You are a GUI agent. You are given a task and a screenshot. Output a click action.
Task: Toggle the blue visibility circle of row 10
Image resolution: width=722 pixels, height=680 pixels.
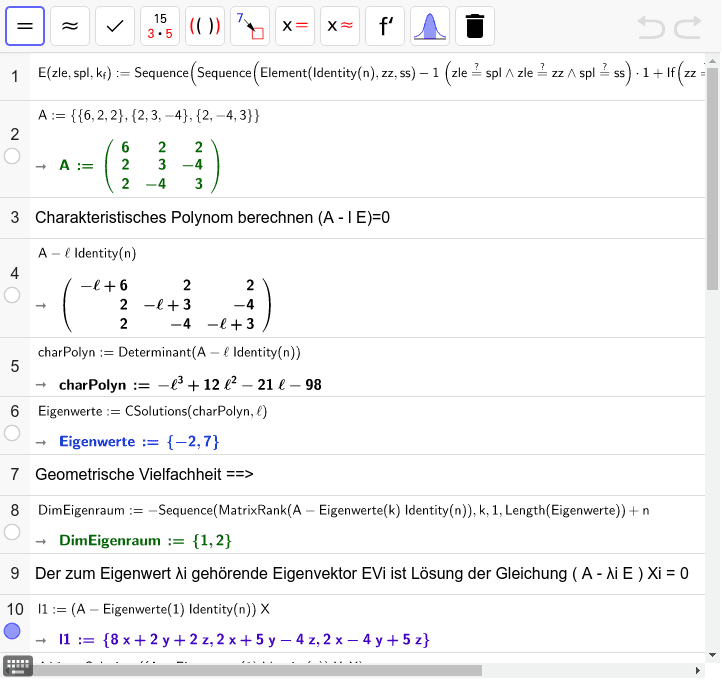click(x=12, y=631)
